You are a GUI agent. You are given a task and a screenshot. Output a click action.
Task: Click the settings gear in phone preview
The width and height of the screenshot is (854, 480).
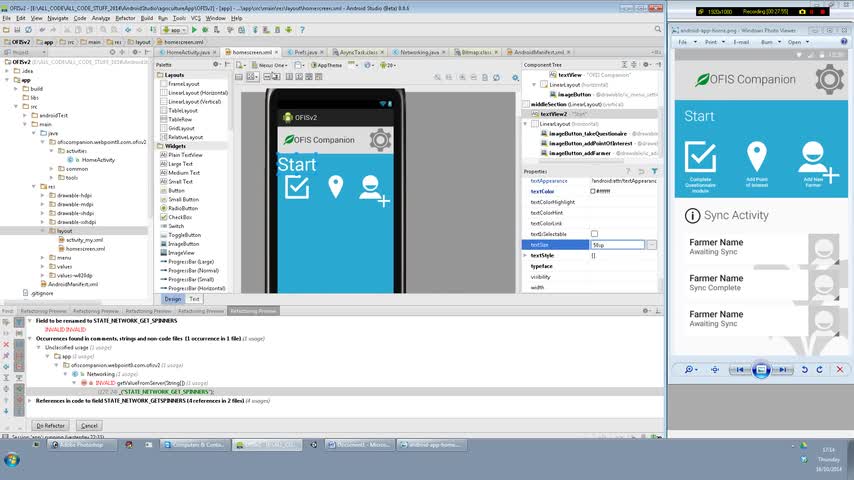pyautogui.click(x=379, y=139)
